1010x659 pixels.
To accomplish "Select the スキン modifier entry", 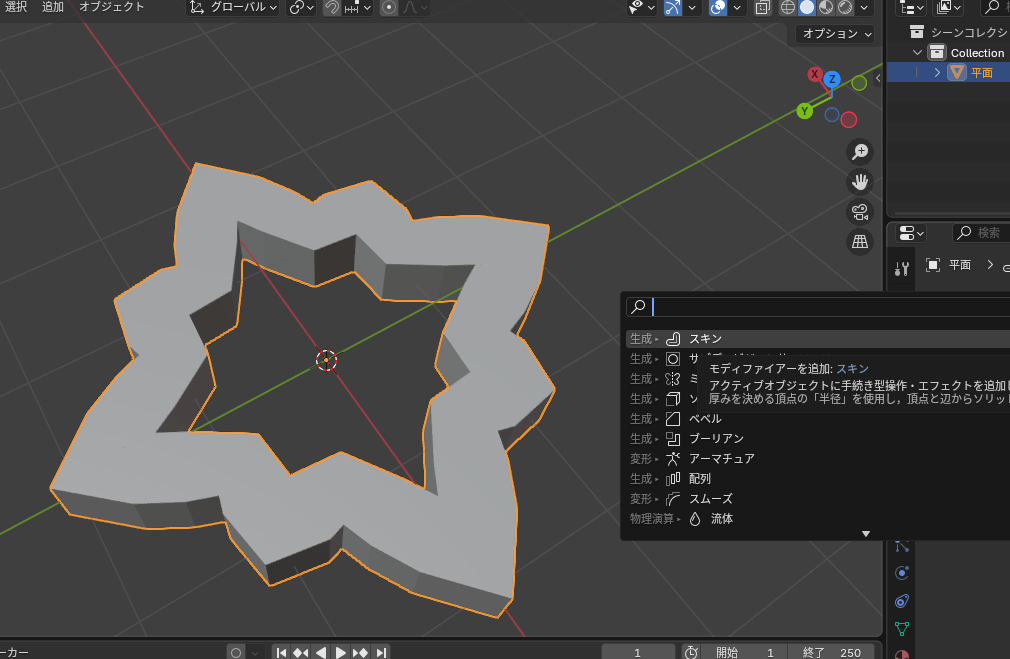I will tap(705, 339).
